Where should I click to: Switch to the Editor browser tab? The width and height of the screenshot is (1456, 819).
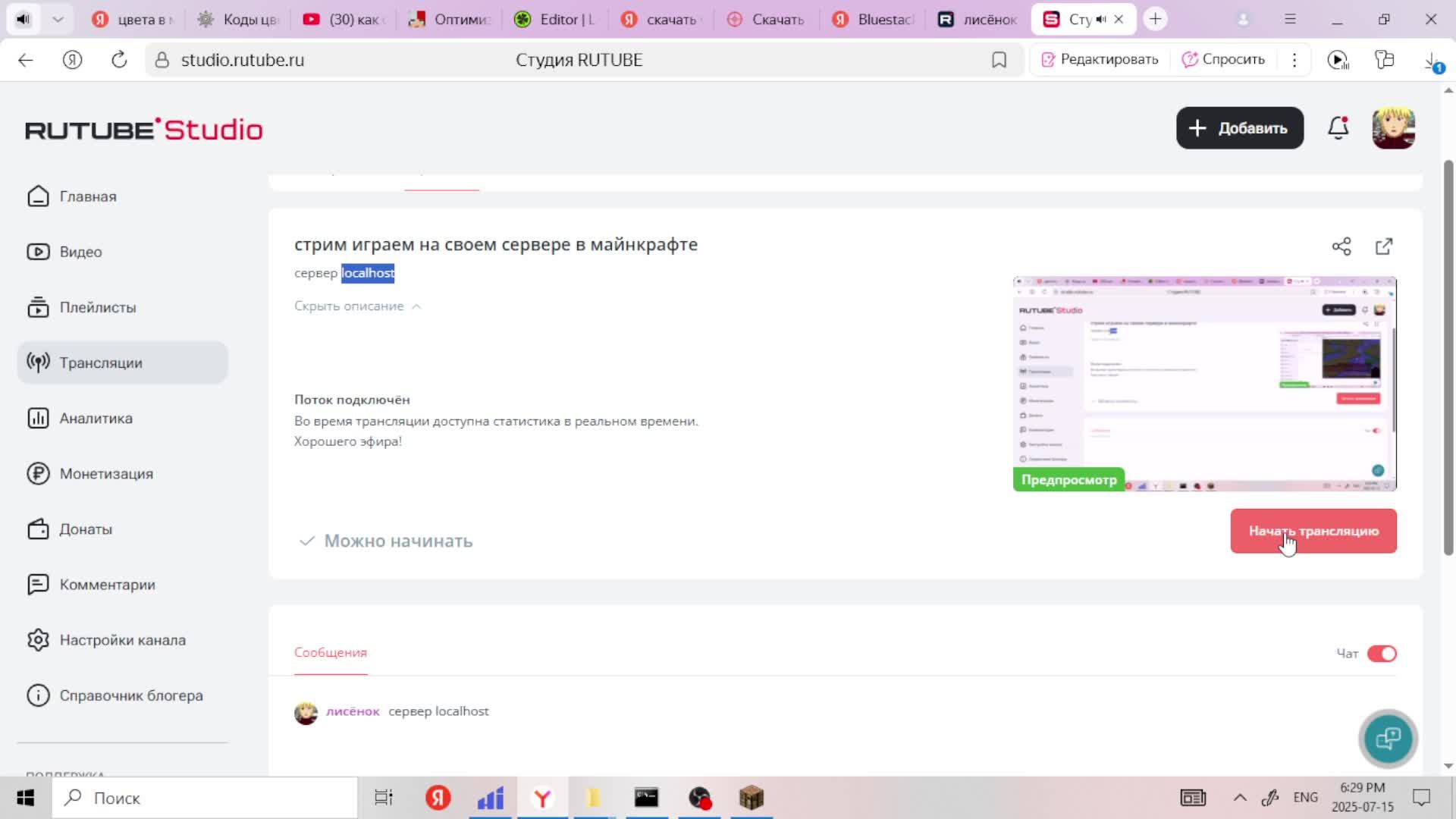click(x=554, y=19)
